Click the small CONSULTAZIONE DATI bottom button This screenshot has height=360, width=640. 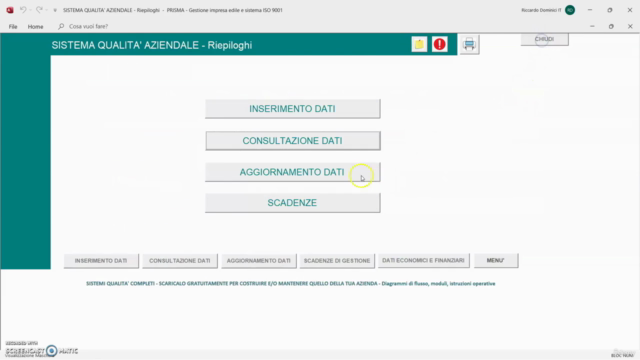180,260
